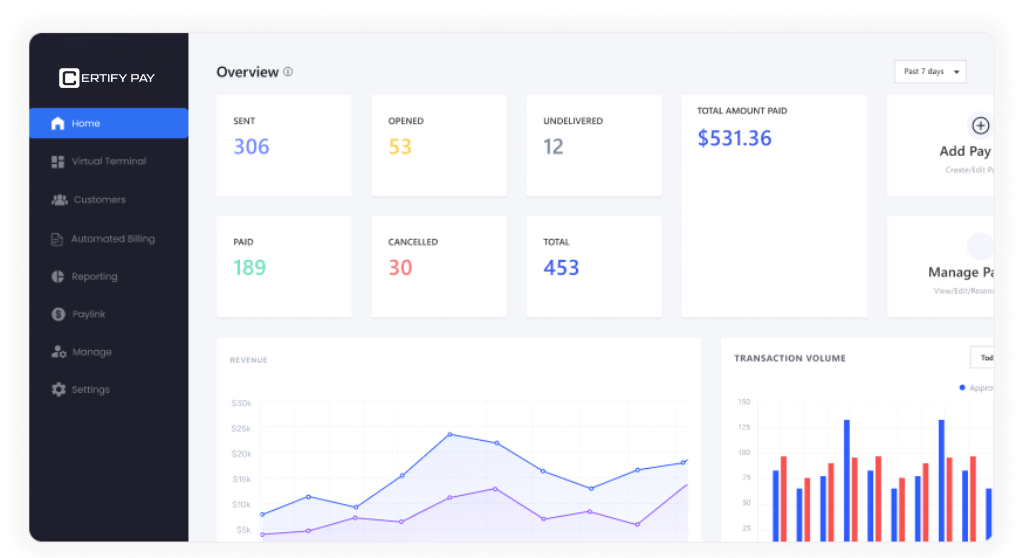Open Virtual Terminal via its grid icon
This screenshot has width=1024, height=558.
tap(58, 161)
